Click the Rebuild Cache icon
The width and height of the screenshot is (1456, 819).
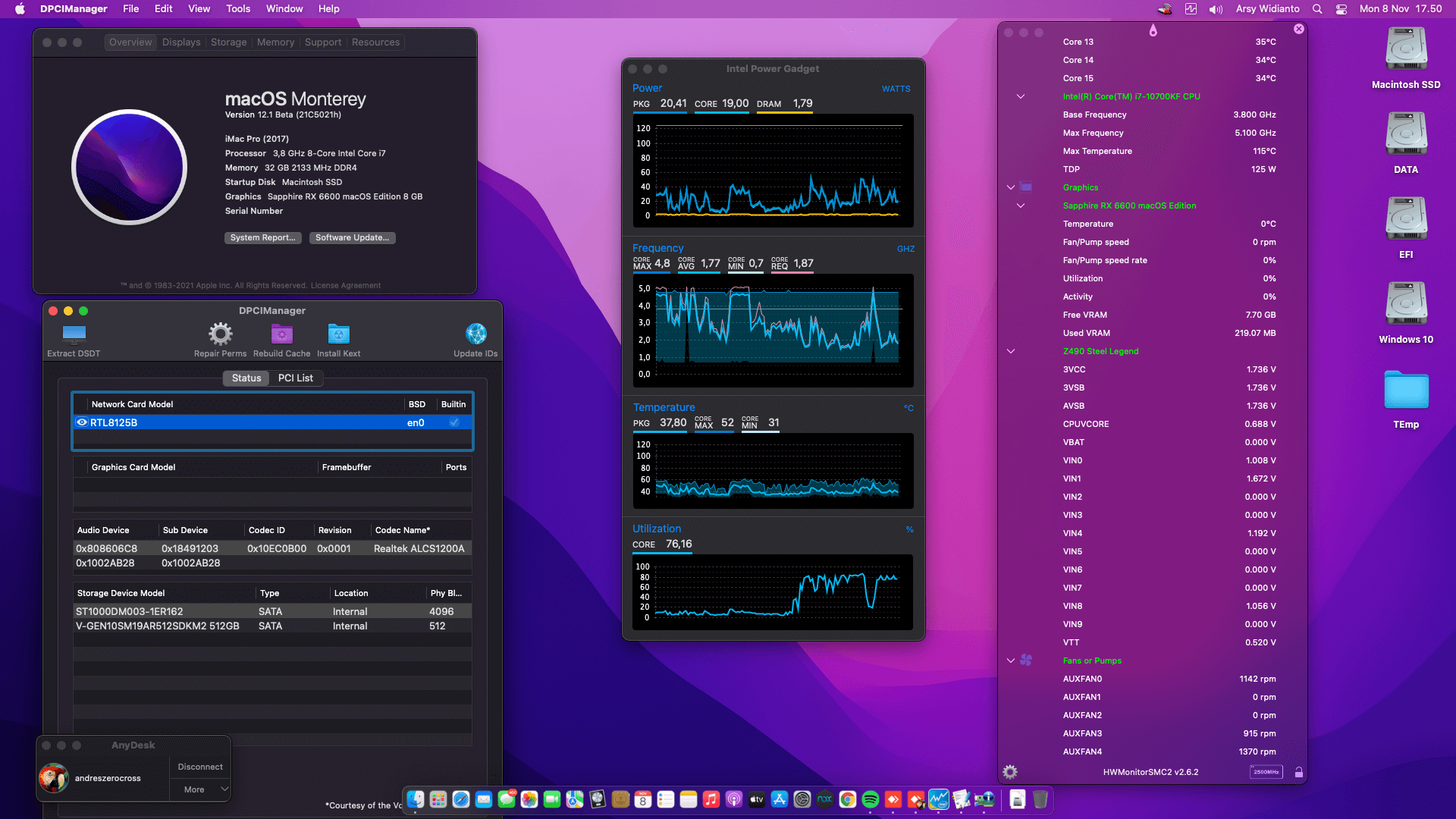[x=282, y=334]
